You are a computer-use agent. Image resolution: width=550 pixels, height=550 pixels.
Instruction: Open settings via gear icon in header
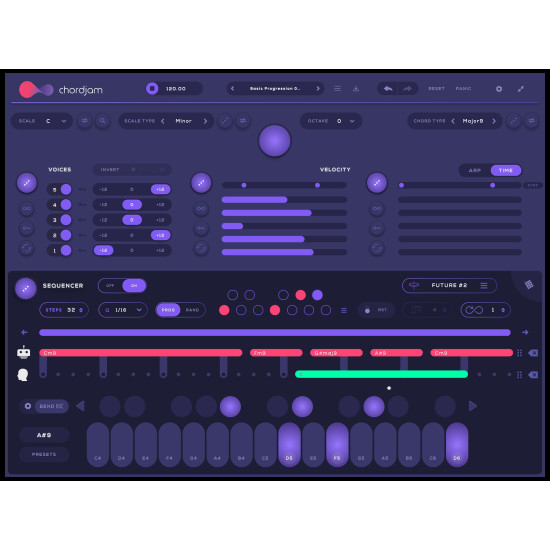pyautogui.click(x=499, y=89)
